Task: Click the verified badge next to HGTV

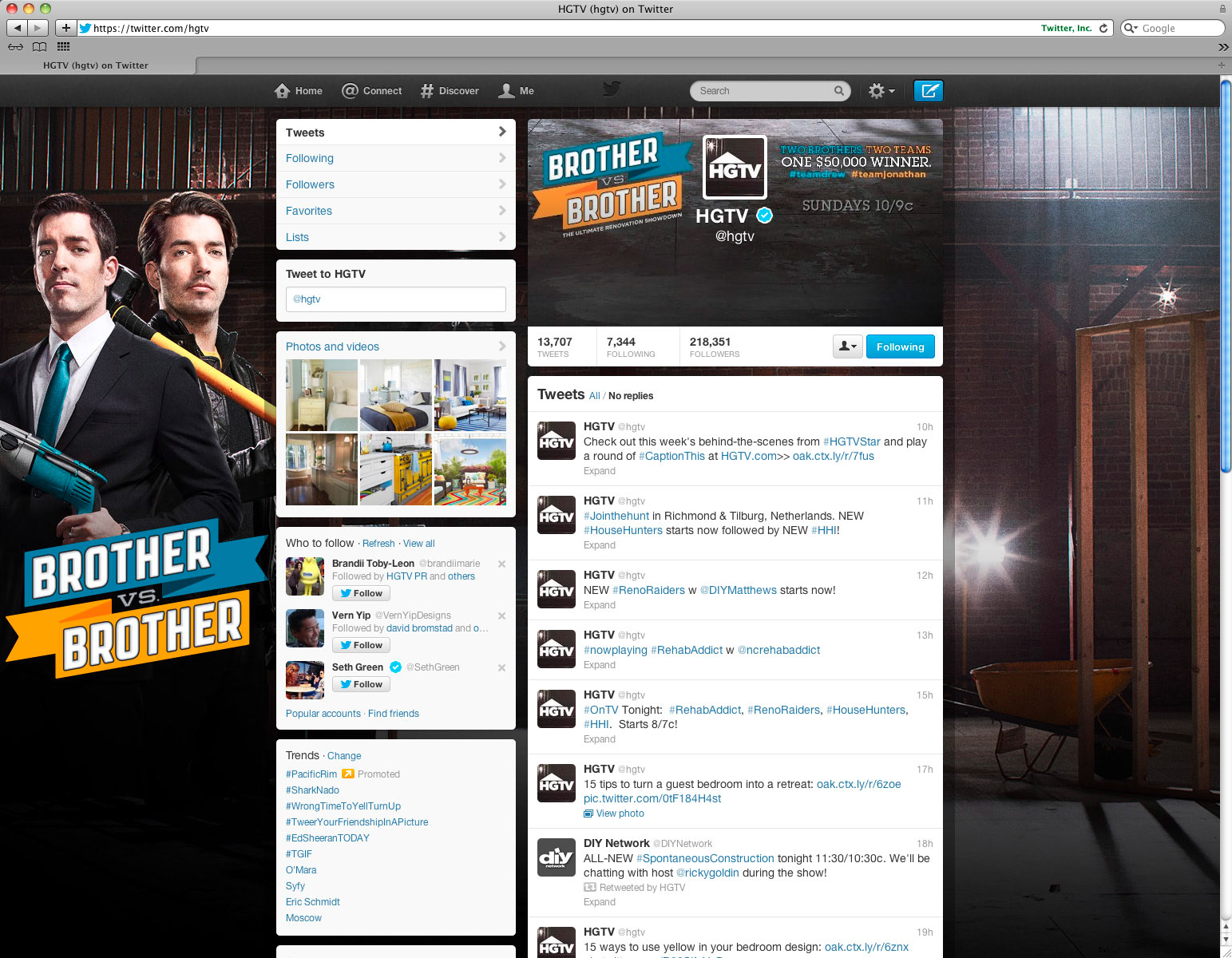Action: tap(764, 215)
